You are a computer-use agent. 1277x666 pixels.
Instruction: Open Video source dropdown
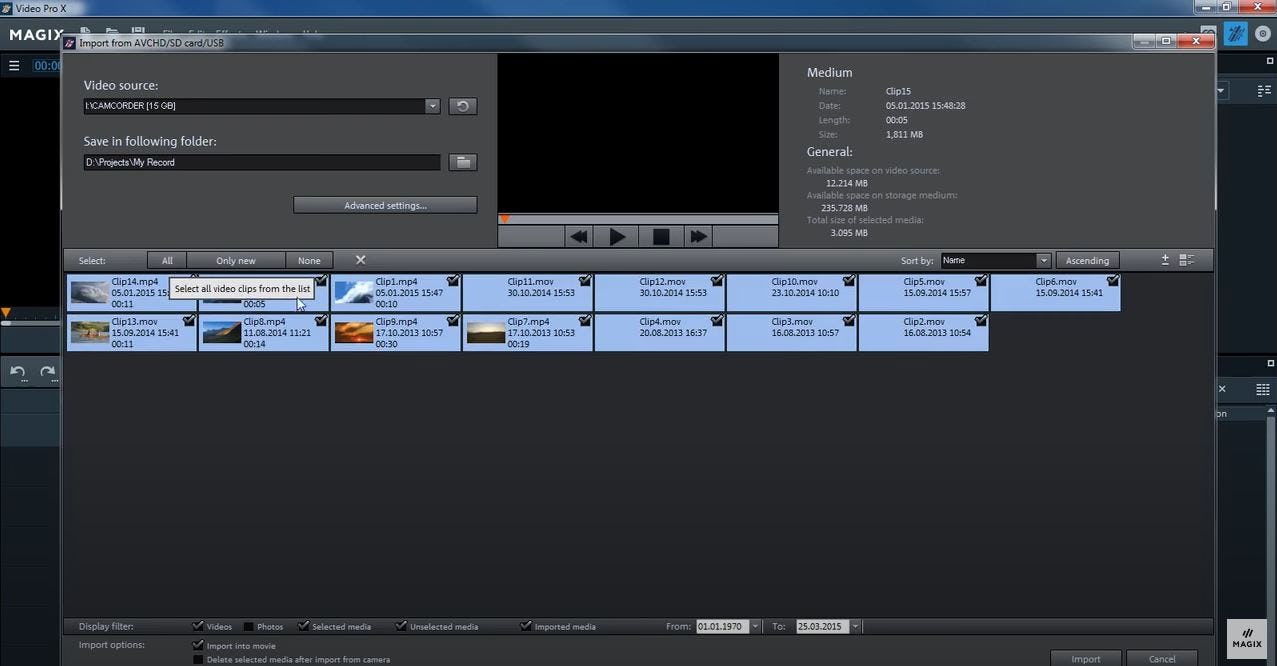click(432, 106)
